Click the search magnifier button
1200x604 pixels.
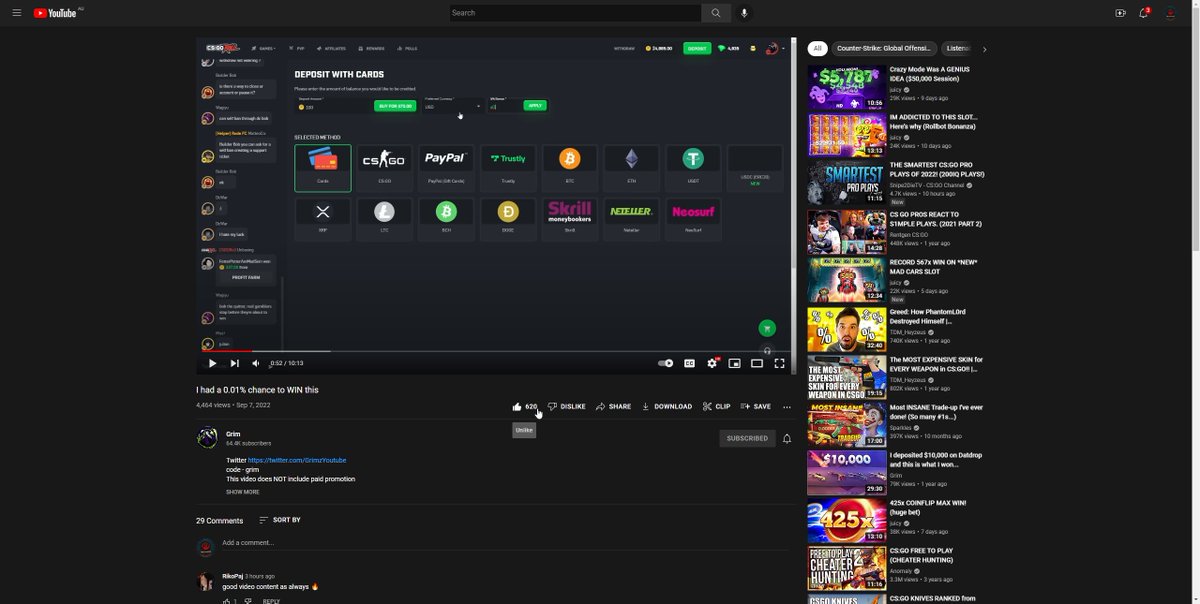coord(716,13)
